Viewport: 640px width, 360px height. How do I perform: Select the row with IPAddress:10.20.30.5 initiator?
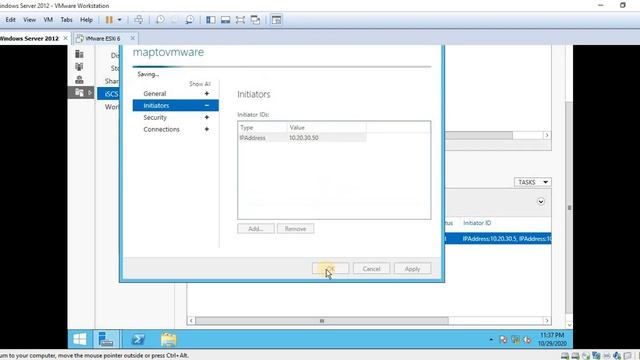(x=498, y=238)
